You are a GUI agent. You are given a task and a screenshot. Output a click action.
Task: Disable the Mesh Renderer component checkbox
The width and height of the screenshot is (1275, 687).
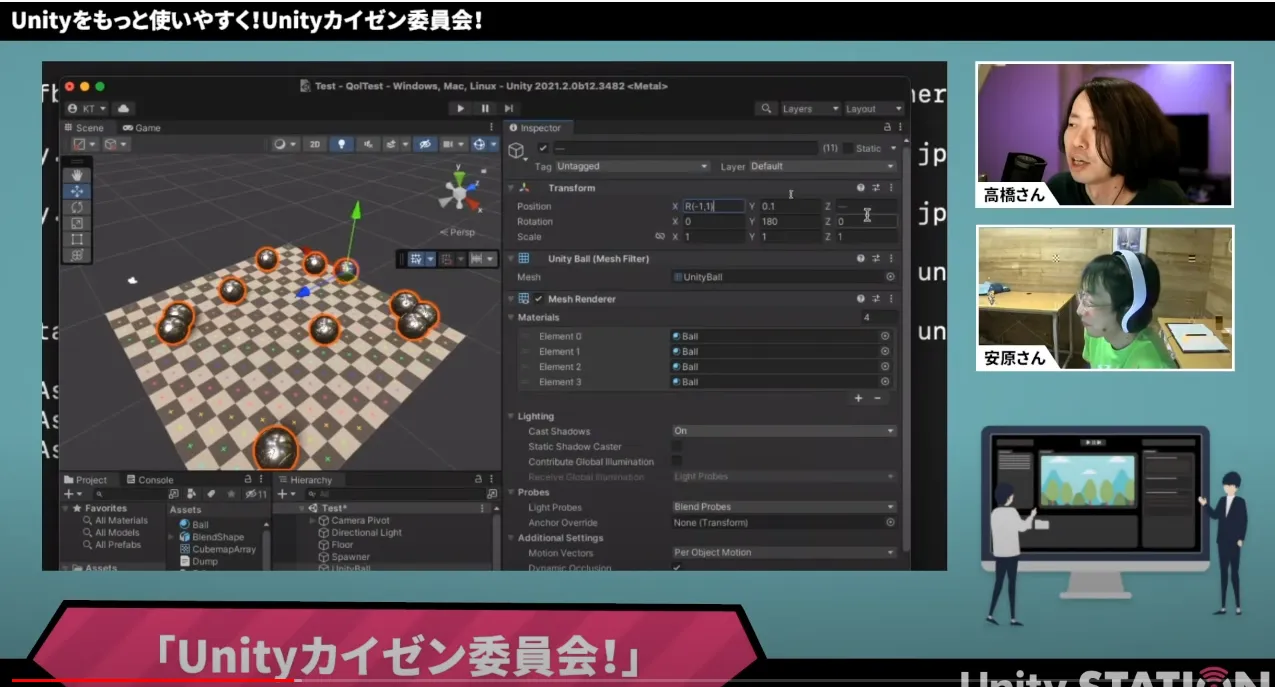[539, 299]
